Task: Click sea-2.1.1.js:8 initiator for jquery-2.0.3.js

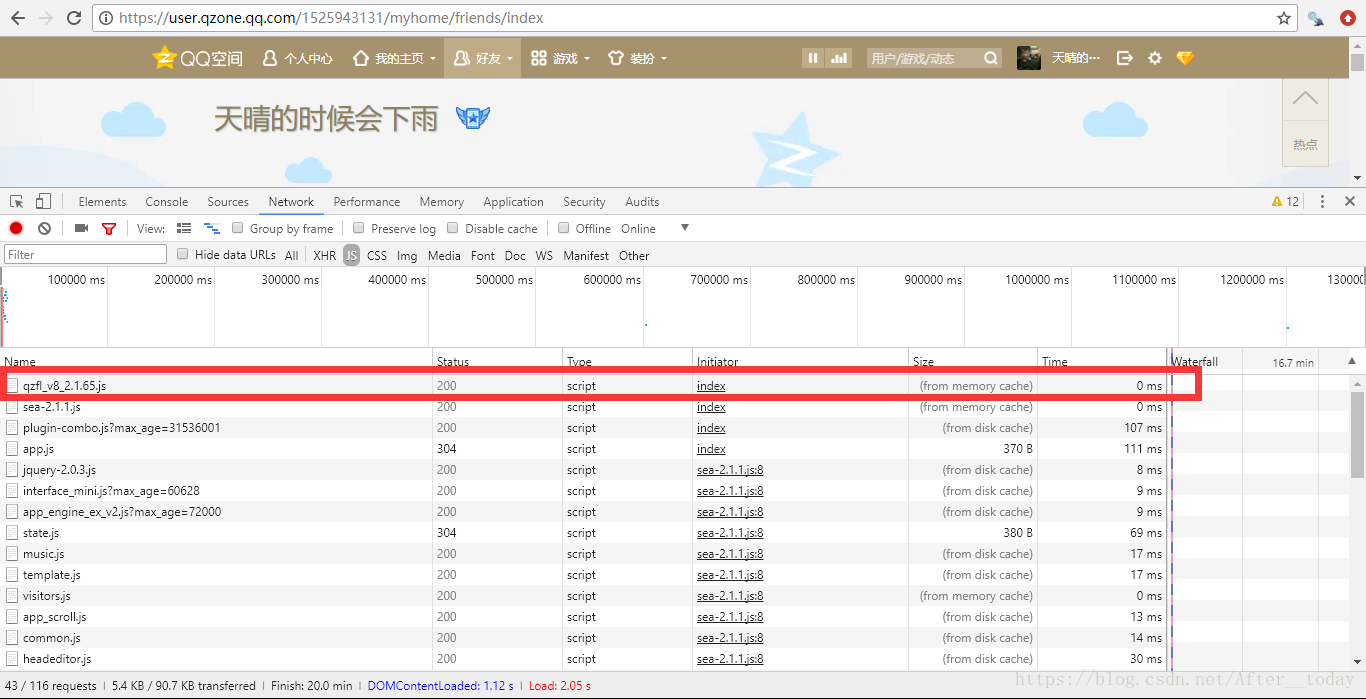Action: point(730,470)
